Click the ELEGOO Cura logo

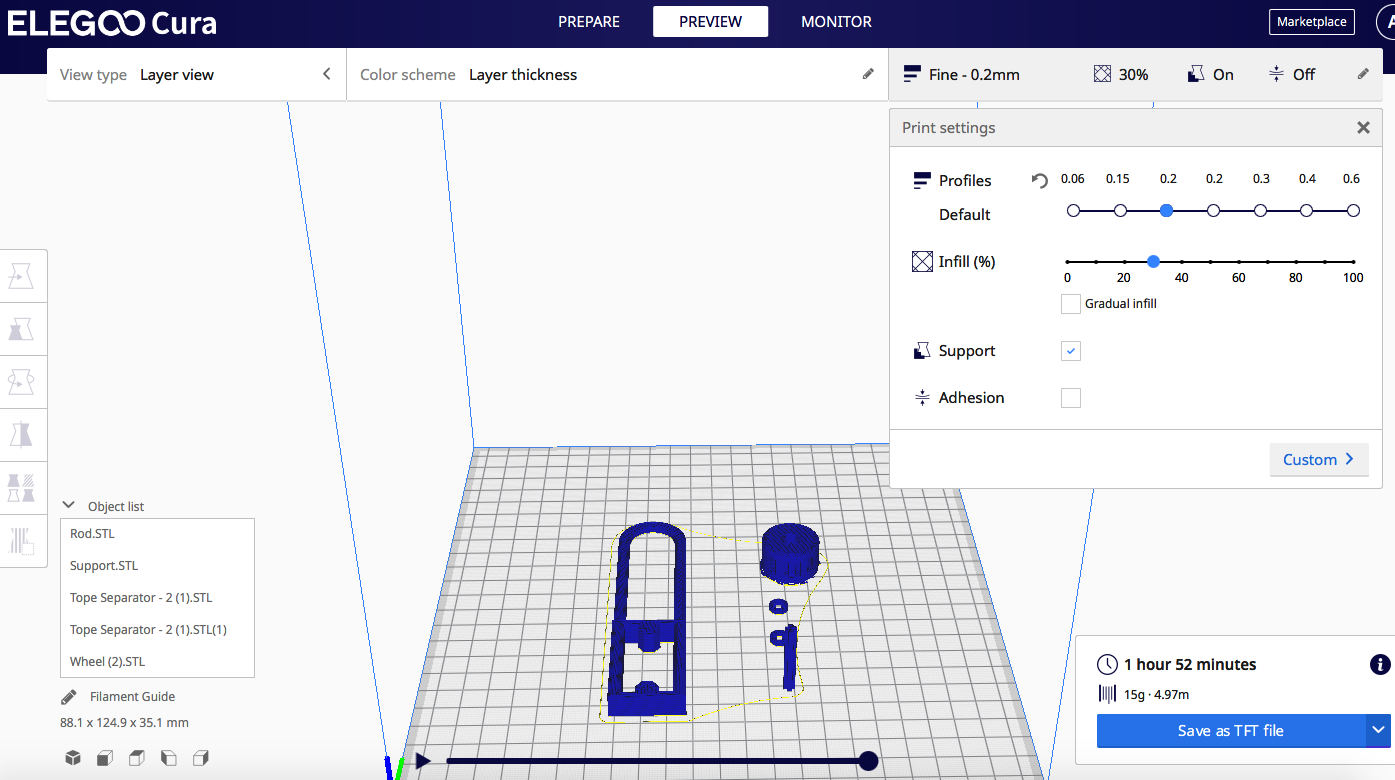coord(112,23)
